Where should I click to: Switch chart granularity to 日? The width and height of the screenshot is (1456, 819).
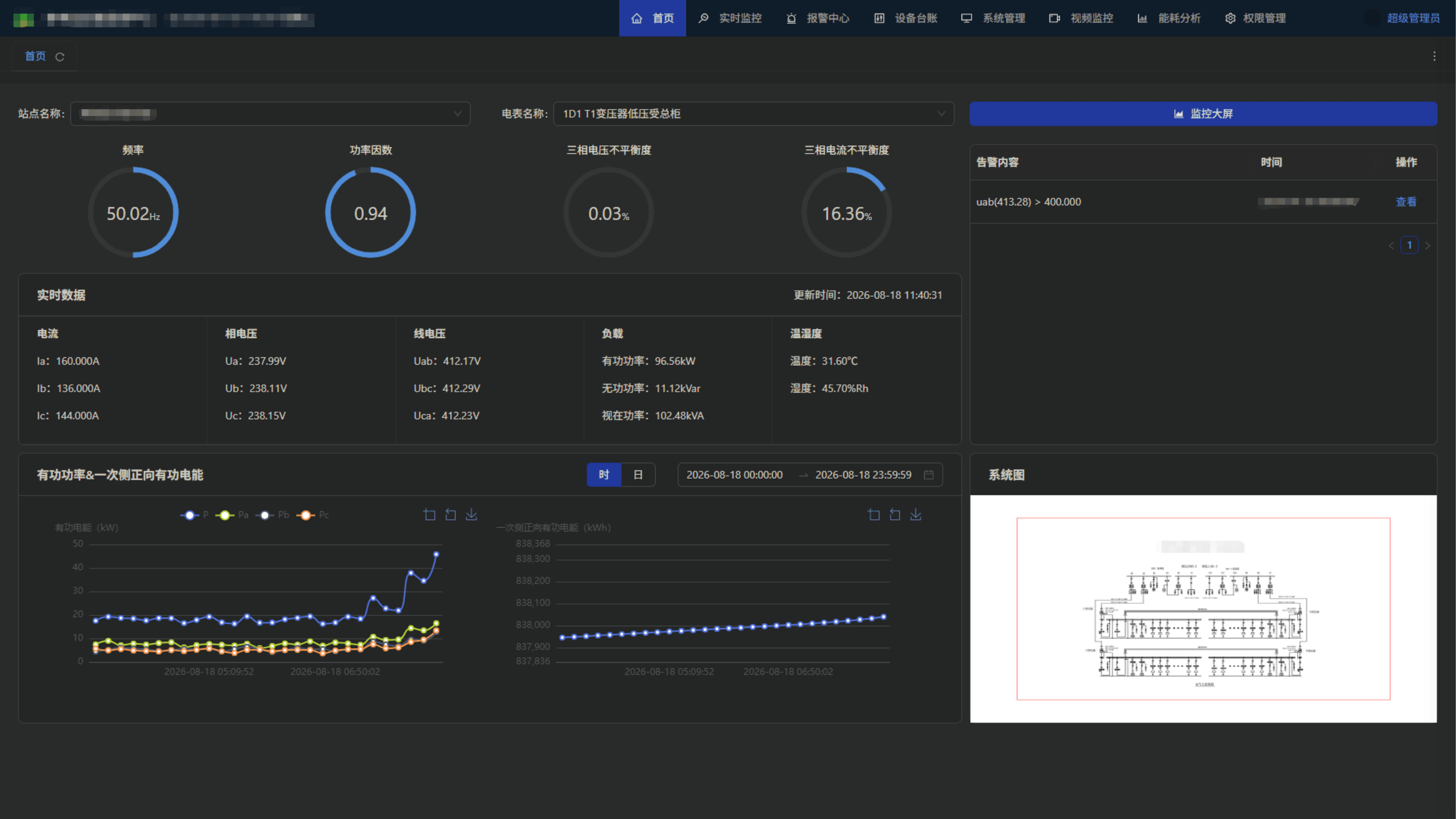[638, 475]
